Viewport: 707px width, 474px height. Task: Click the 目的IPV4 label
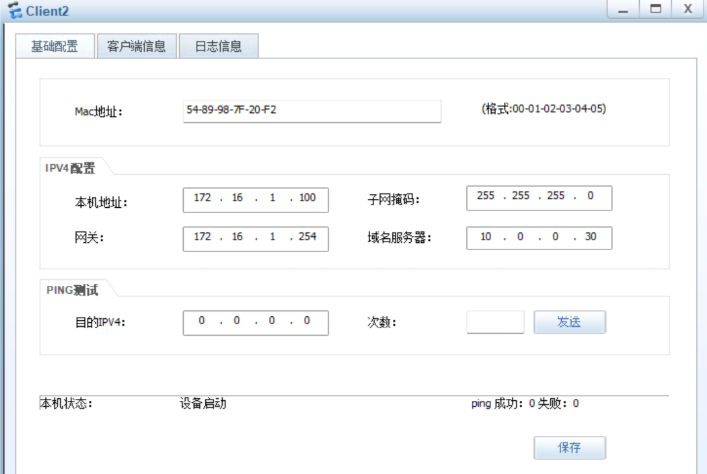click(x=100, y=322)
